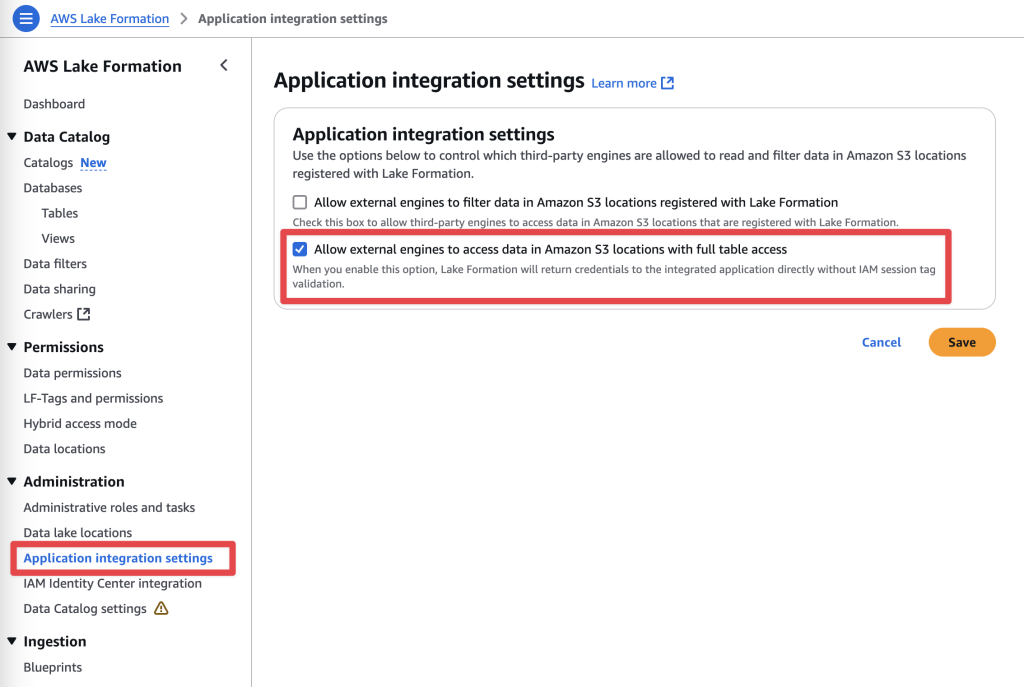1024x687 pixels.
Task: Open Blueprints under Ingestion
Action: pyautogui.click(x=53, y=667)
